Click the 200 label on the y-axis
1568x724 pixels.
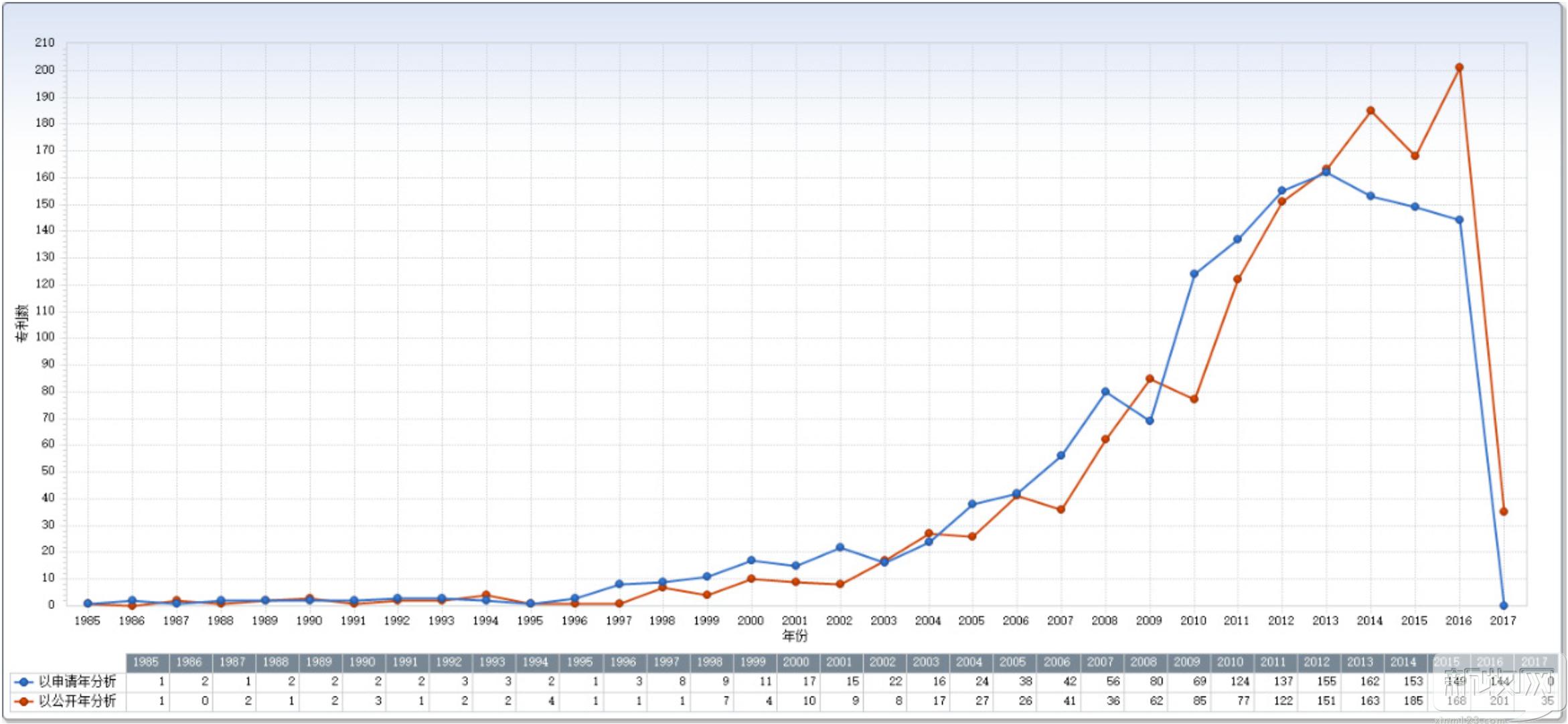point(45,70)
